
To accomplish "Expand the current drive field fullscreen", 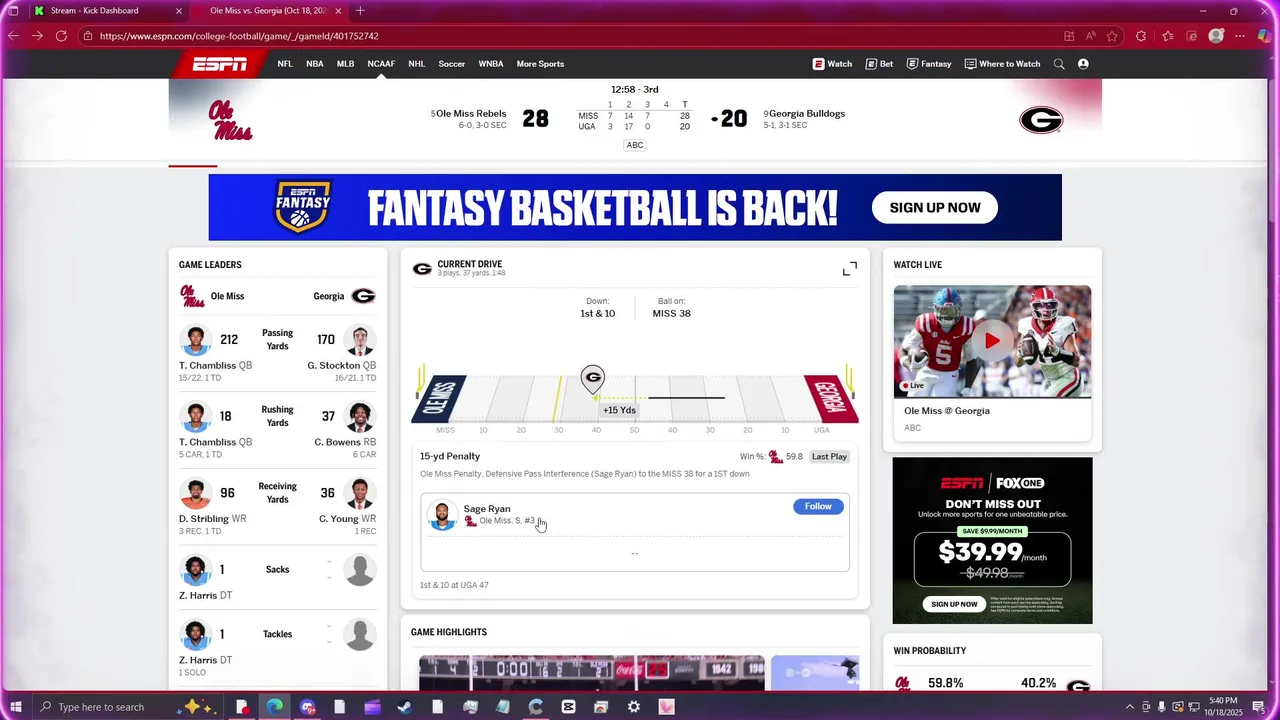I will point(850,269).
